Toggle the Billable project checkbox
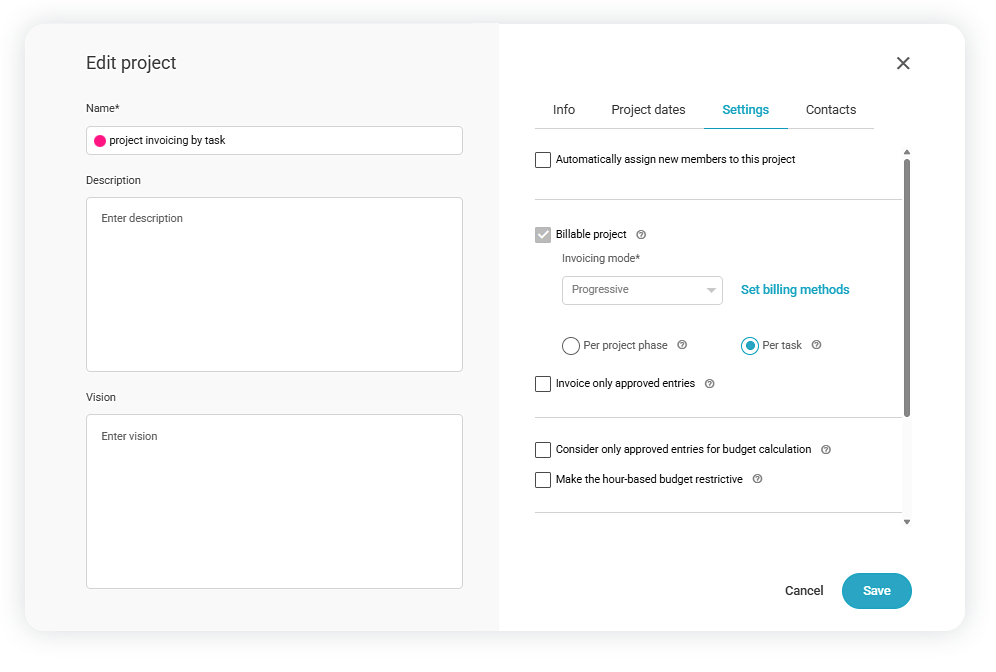The width and height of the screenshot is (996, 672). 543,235
